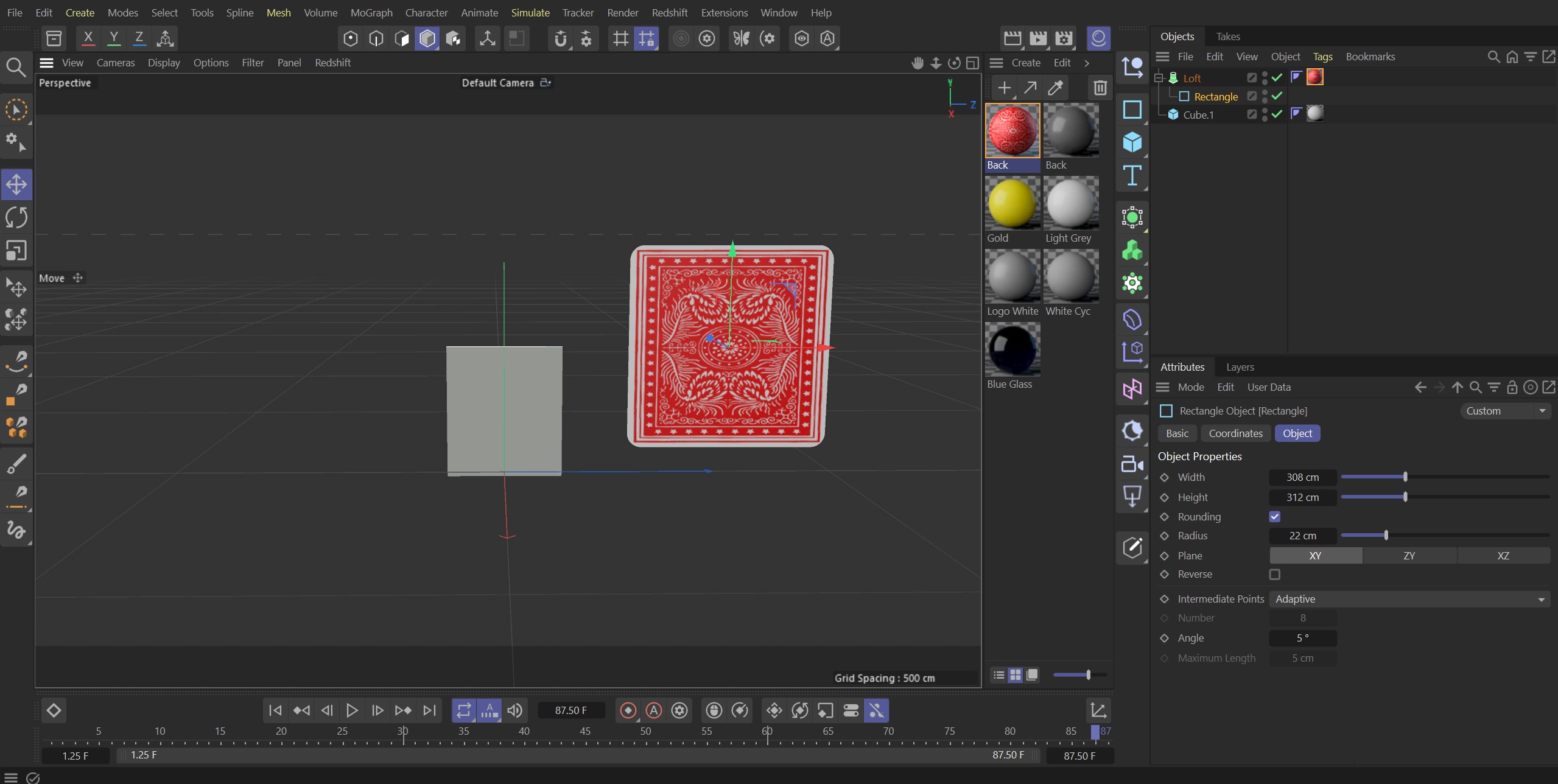Toggle the green enable checkmark beside Rectangle
This screenshot has height=784, width=1558.
pyautogui.click(x=1277, y=96)
